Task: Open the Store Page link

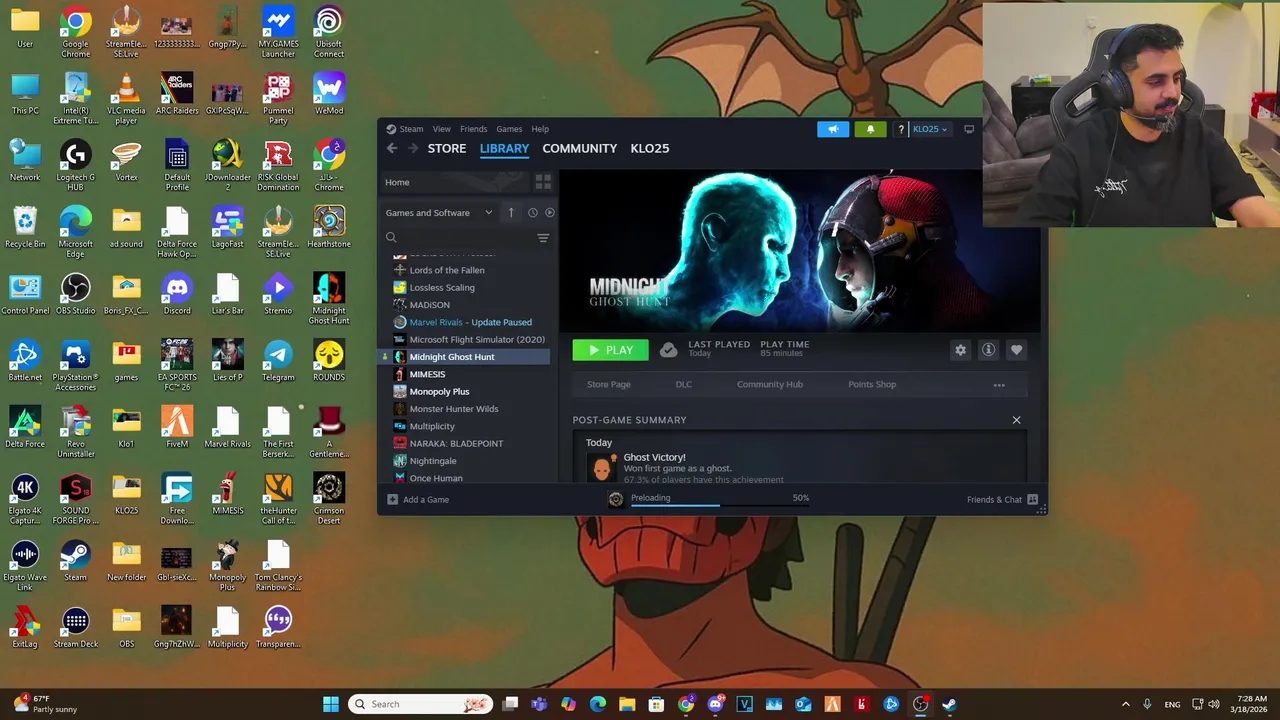Action: pyautogui.click(x=608, y=384)
